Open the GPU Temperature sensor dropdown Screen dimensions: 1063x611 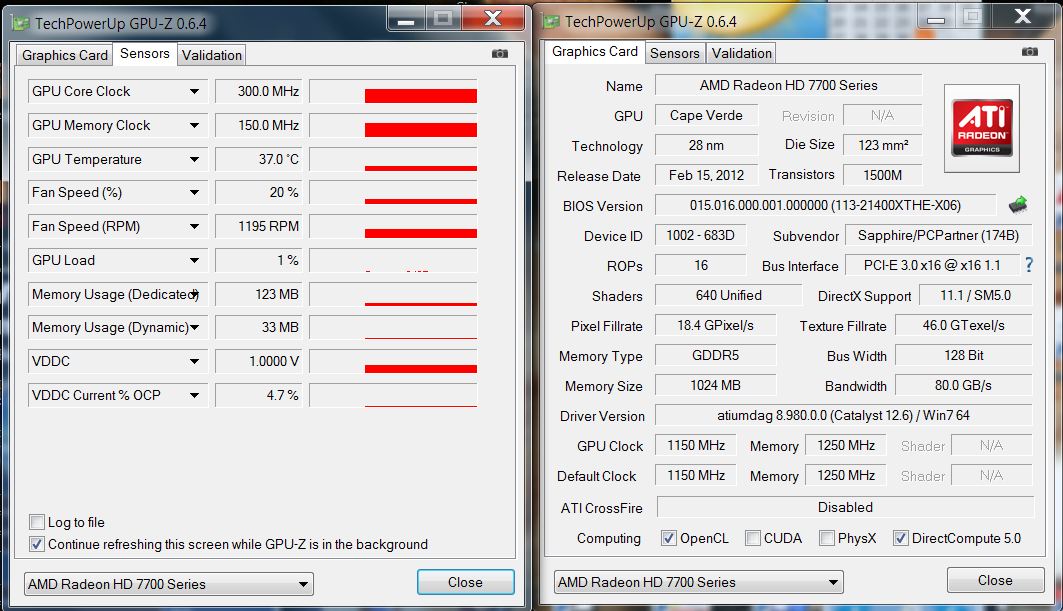coord(195,159)
